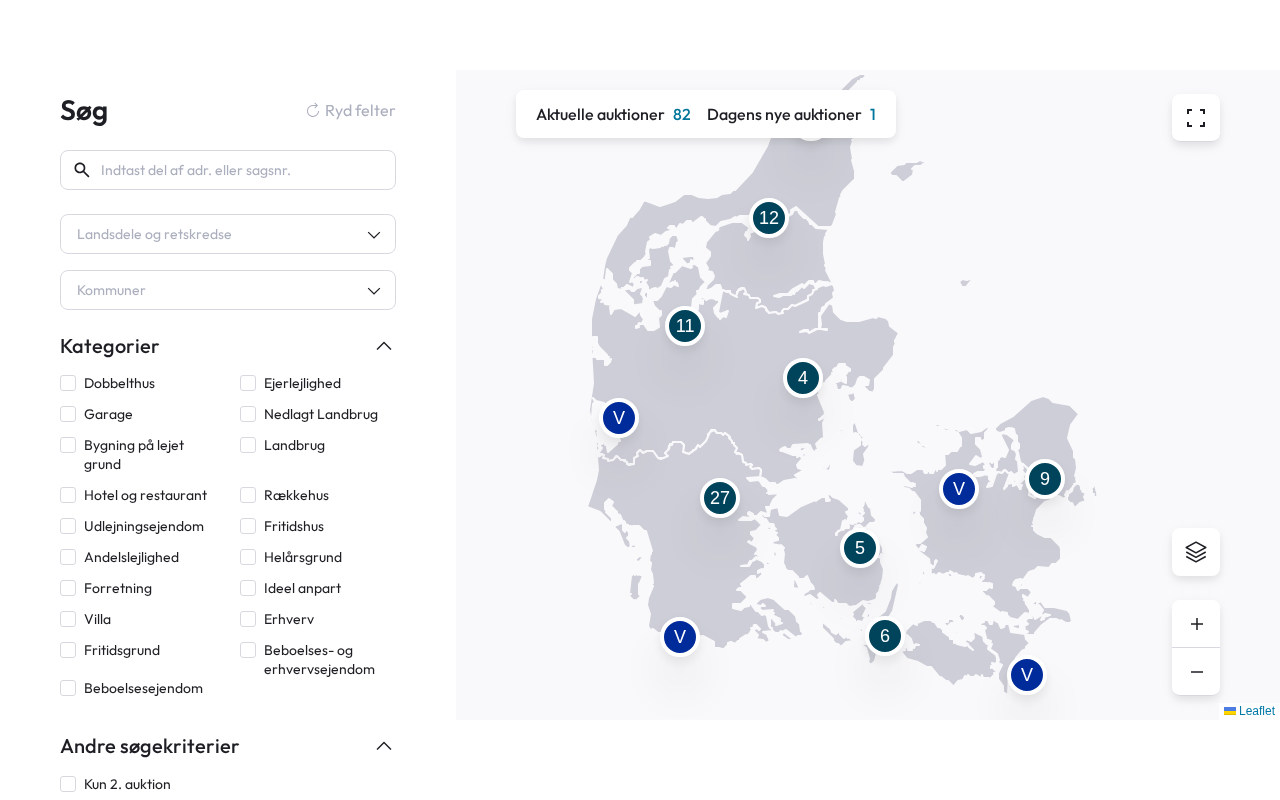This screenshot has width=1280, height=800.
Task: Click the search magnifier icon
Action: tap(82, 170)
